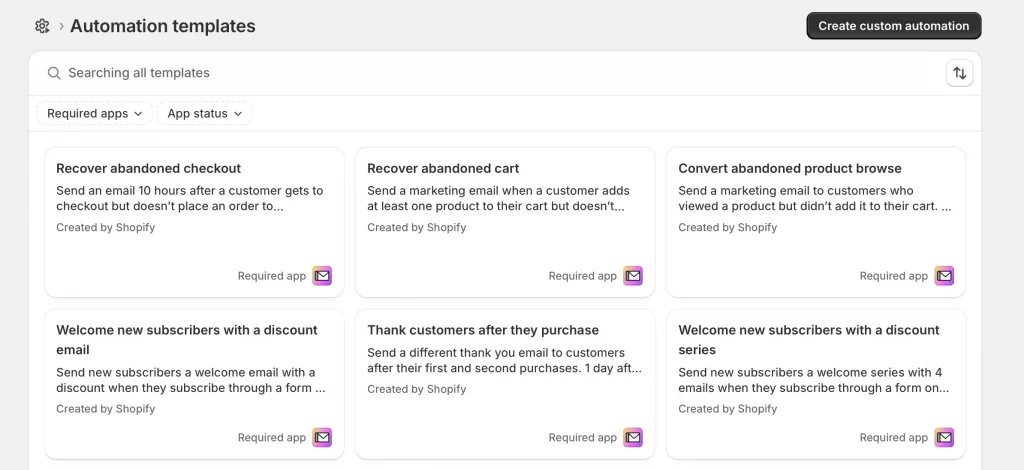Choose Thank customers after they purchase template
Viewport: 1024px width, 470px height.
coord(482,330)
